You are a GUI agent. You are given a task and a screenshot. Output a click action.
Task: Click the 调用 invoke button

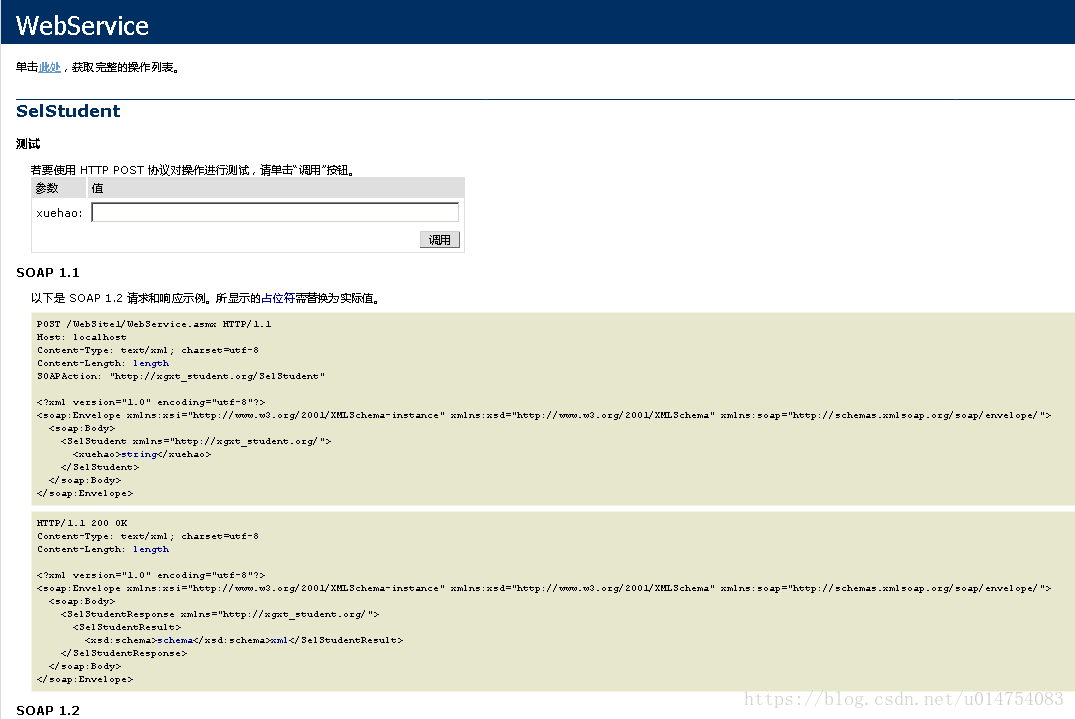tap(439, 240)
